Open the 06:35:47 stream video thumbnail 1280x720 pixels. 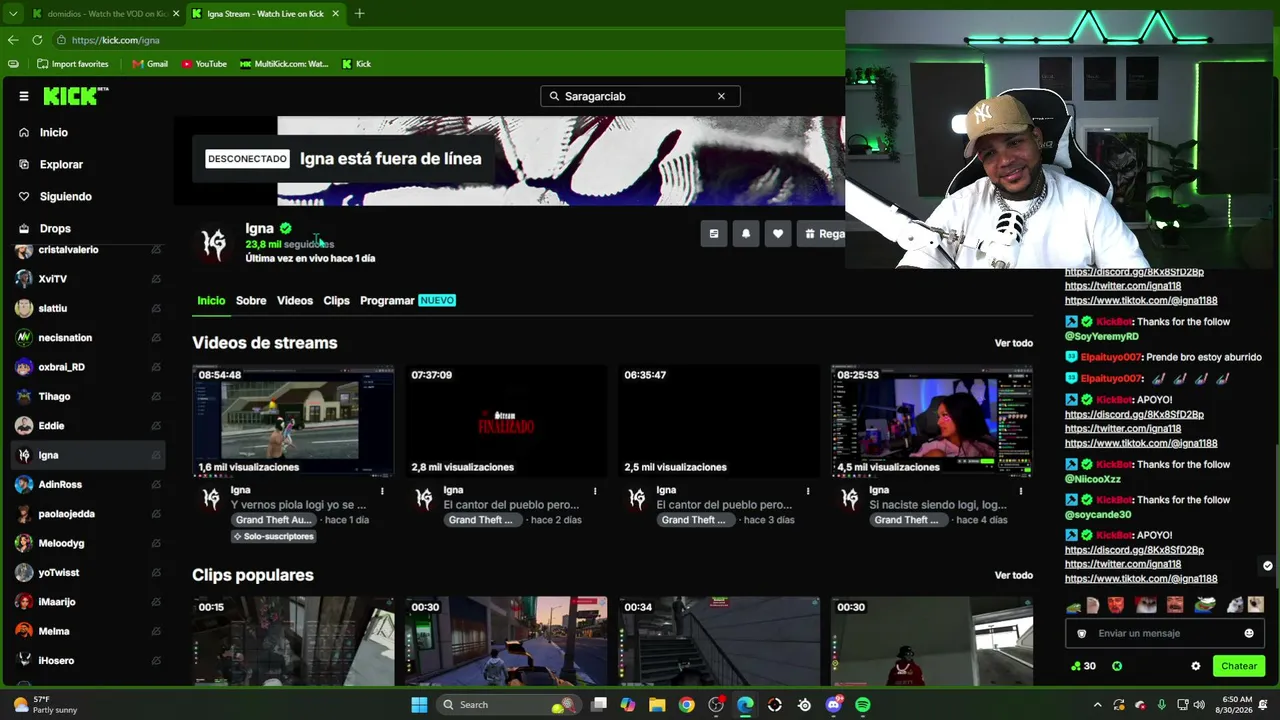[719, 421]
